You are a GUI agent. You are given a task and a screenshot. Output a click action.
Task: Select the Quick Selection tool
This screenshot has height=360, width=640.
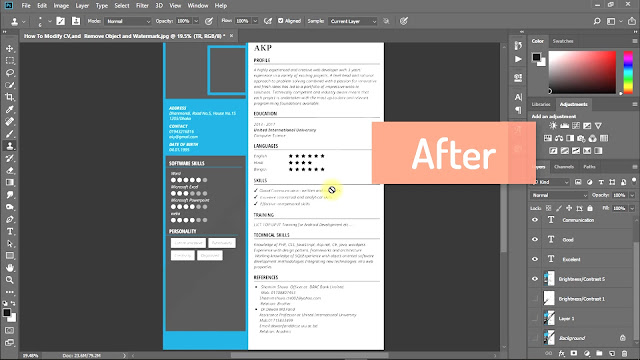(10, 85)
